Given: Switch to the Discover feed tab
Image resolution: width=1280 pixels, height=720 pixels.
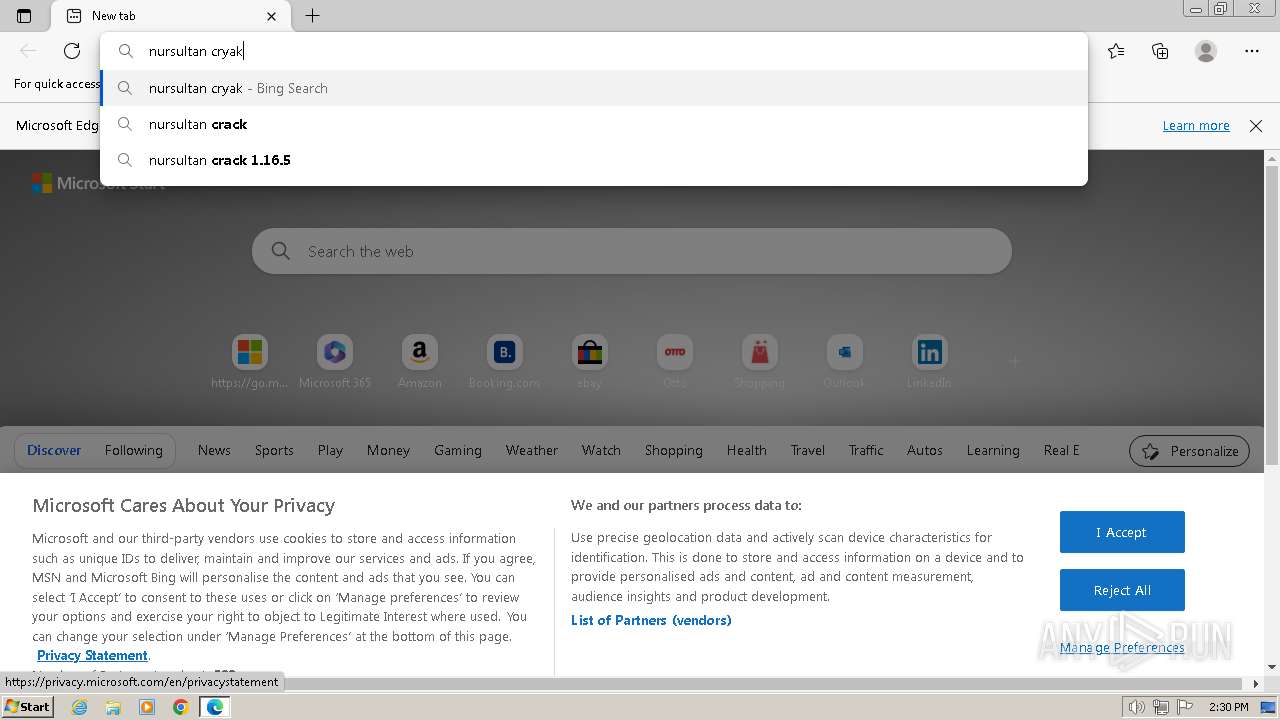Looking at the screenshot, I should tap(54, 450).
